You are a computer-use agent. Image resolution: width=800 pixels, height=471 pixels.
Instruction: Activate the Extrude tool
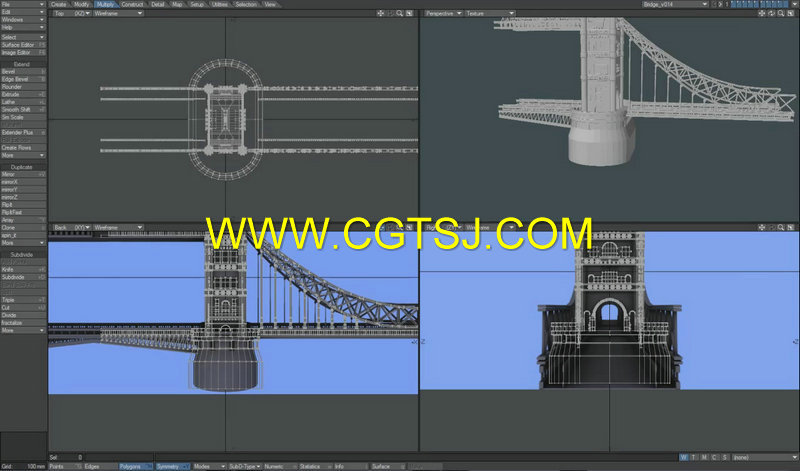click(23, 94)
